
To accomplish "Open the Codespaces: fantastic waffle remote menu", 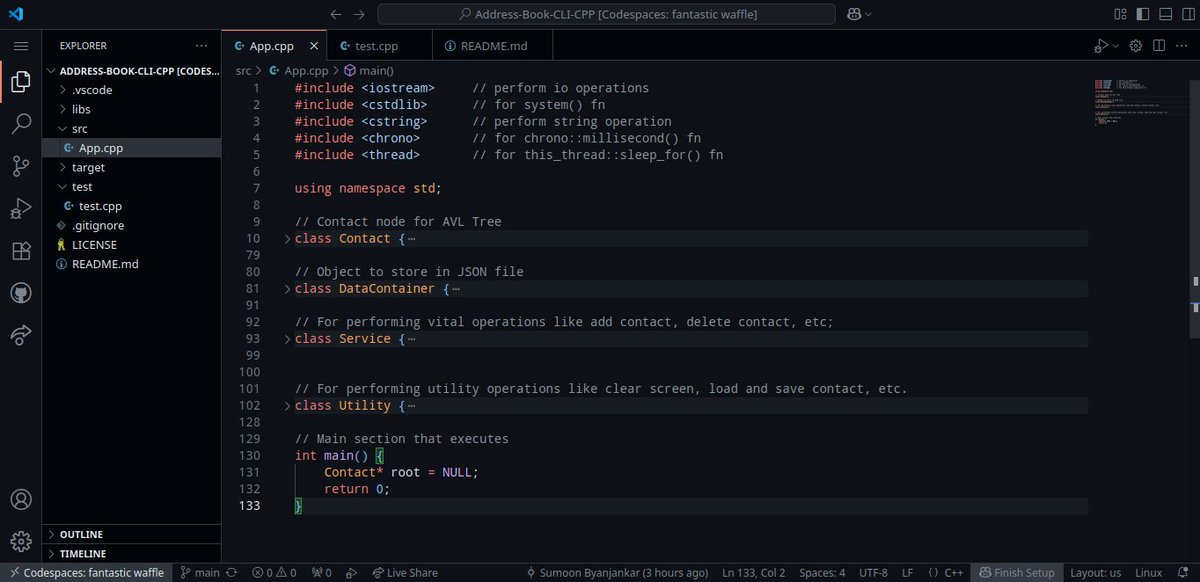I will coord(87,573).
